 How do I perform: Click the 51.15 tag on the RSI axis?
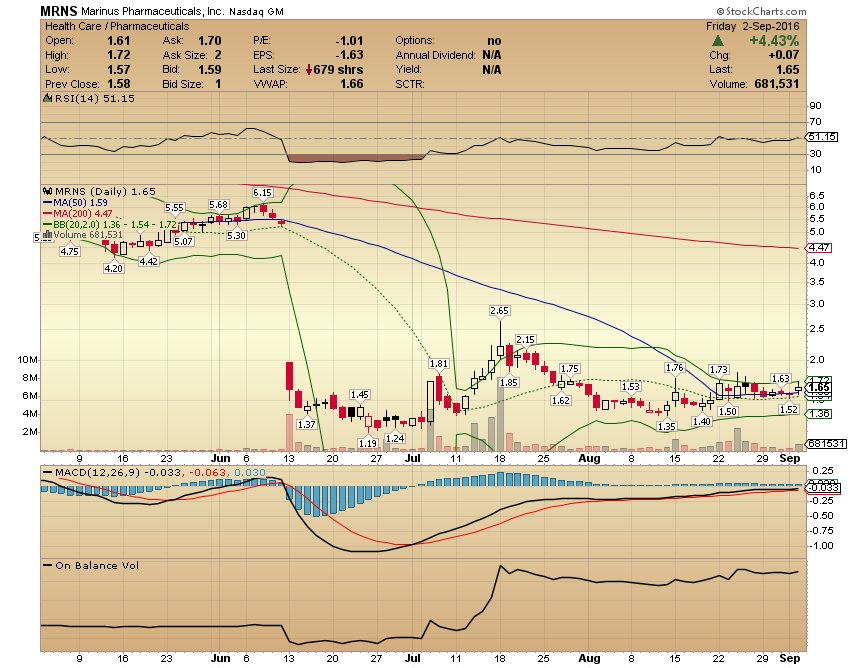[x=822, y=137]
